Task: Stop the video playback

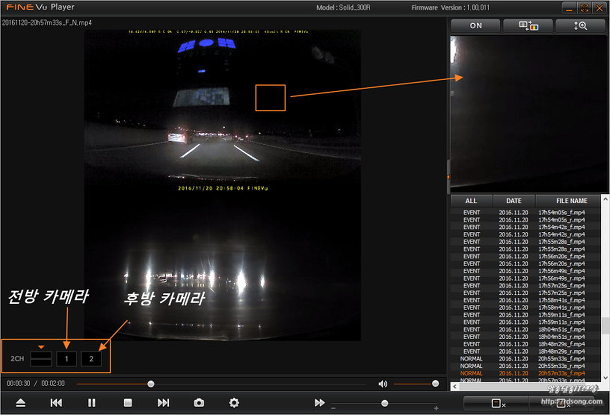Action: coord(127,402)
